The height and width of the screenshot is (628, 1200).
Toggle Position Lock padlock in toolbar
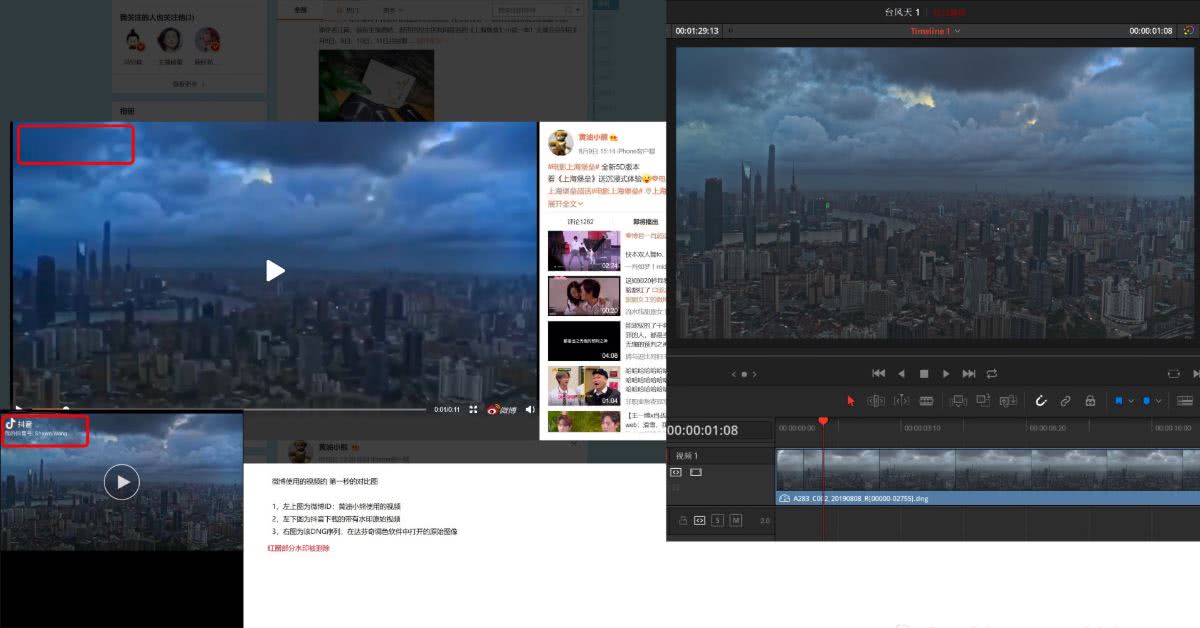click(x=1090, y=400)
